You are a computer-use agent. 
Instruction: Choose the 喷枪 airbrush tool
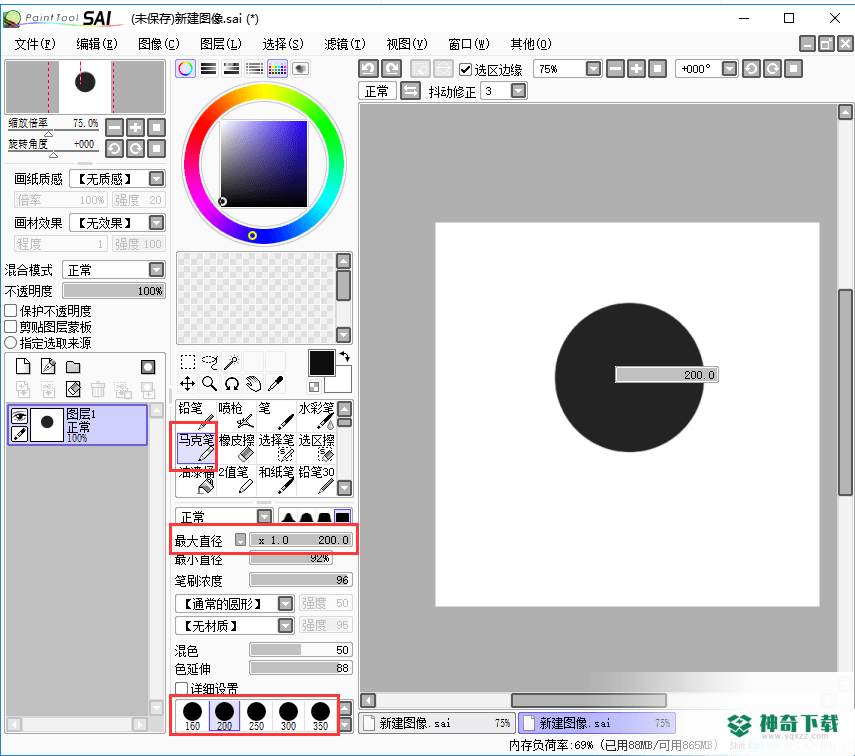[x=236, y=416]
